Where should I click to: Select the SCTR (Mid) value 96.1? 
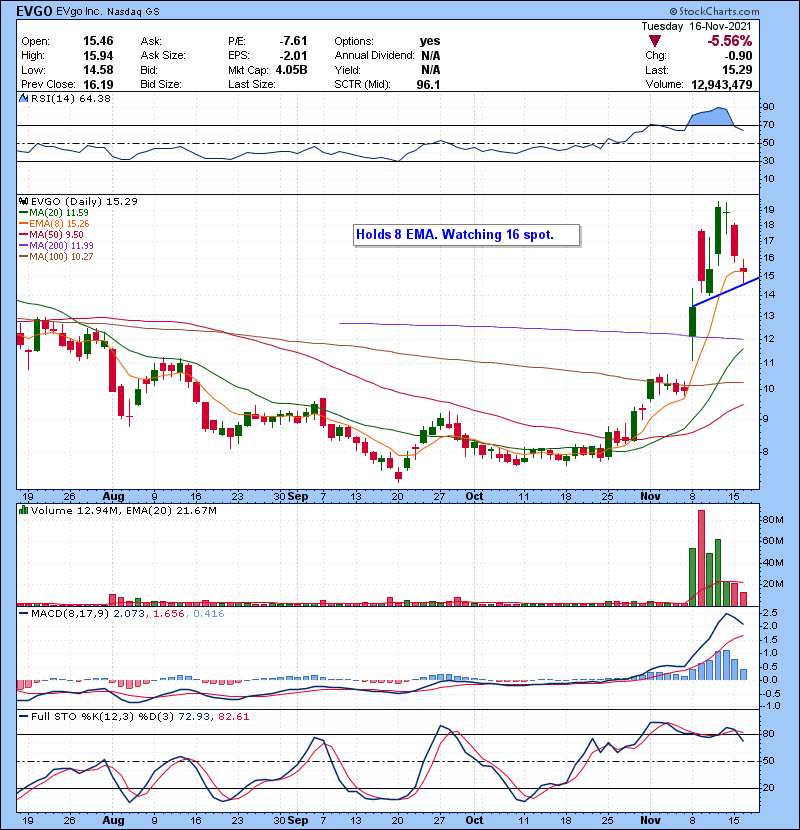click(x=428, y=84)
